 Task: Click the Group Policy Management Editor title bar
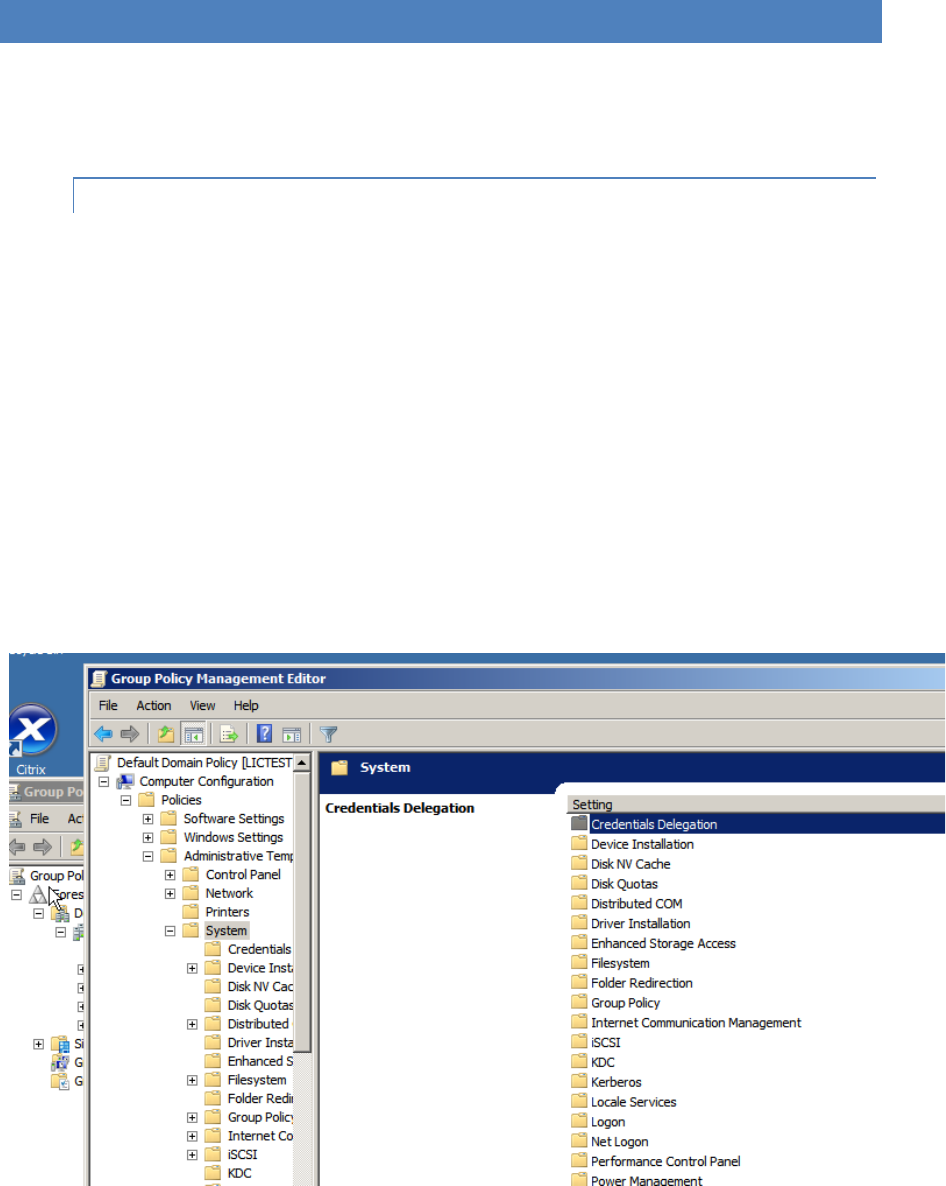tap(516, 678)
